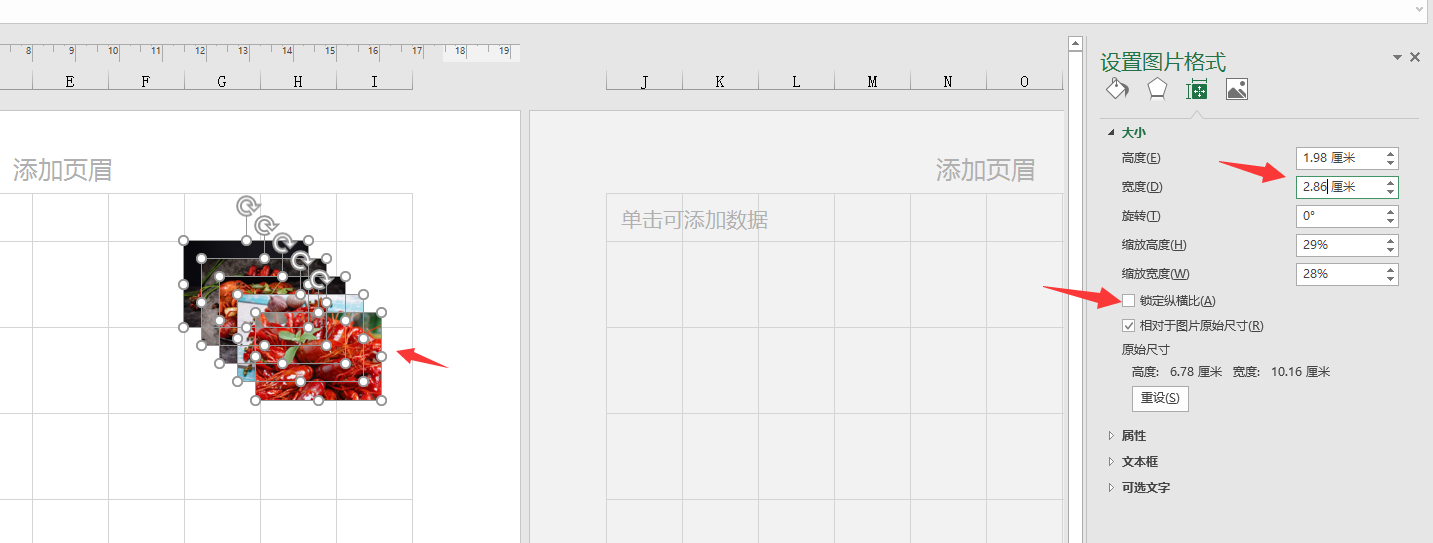Click the front crawfish picture's rotation handle

click(x=318, y=278)
